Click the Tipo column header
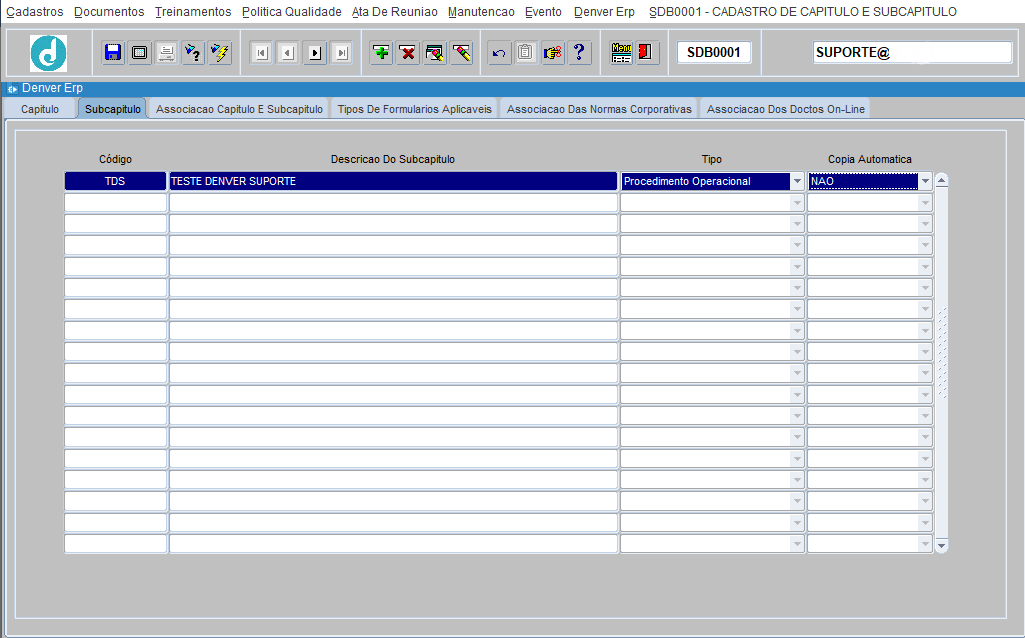Image resolution: width=1025 pixels, height=638 pixels. point(711,160)
